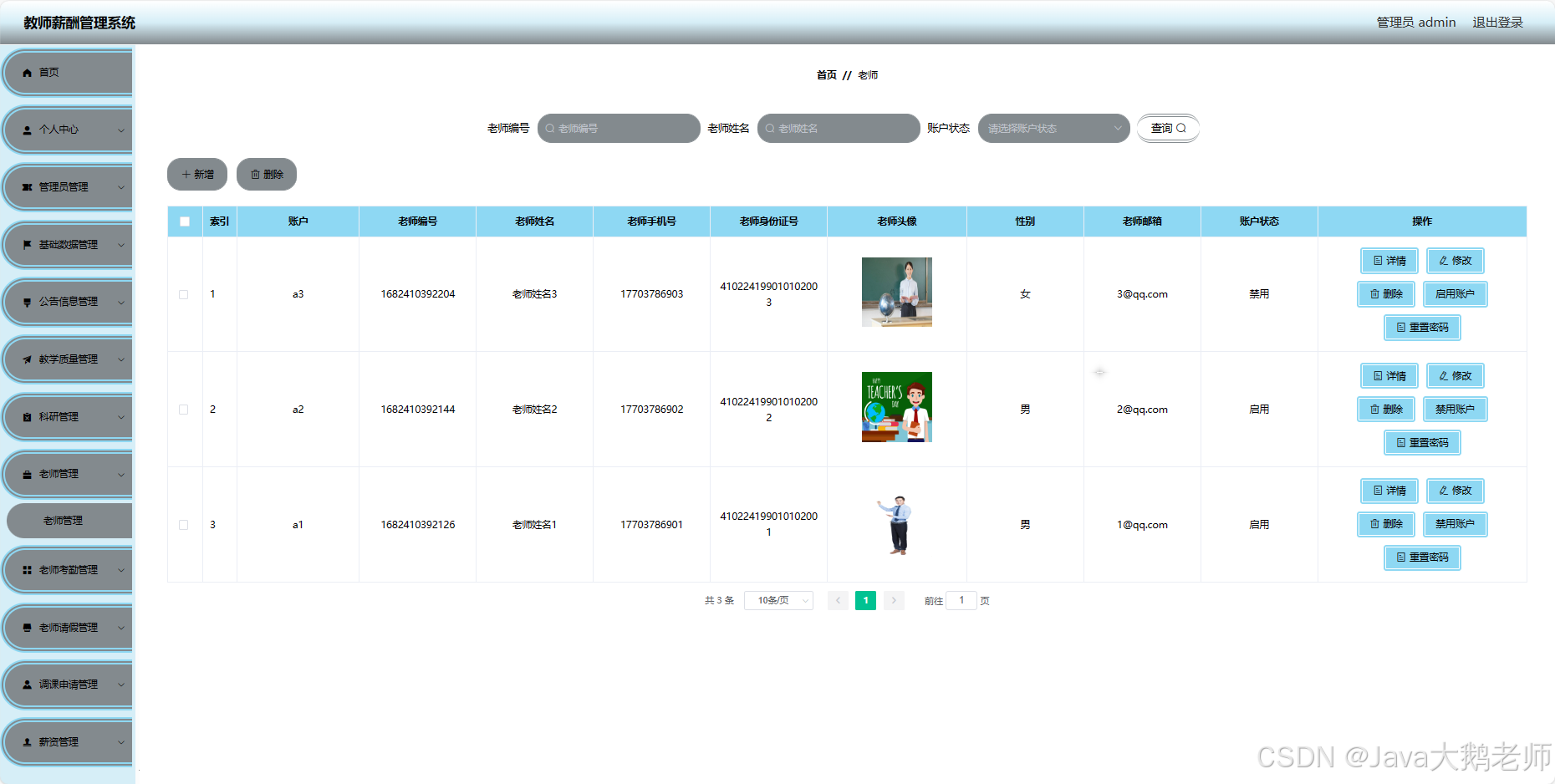Click 修改 button for row a3
The image size is (1555, 784).
tap(1455, 261)
